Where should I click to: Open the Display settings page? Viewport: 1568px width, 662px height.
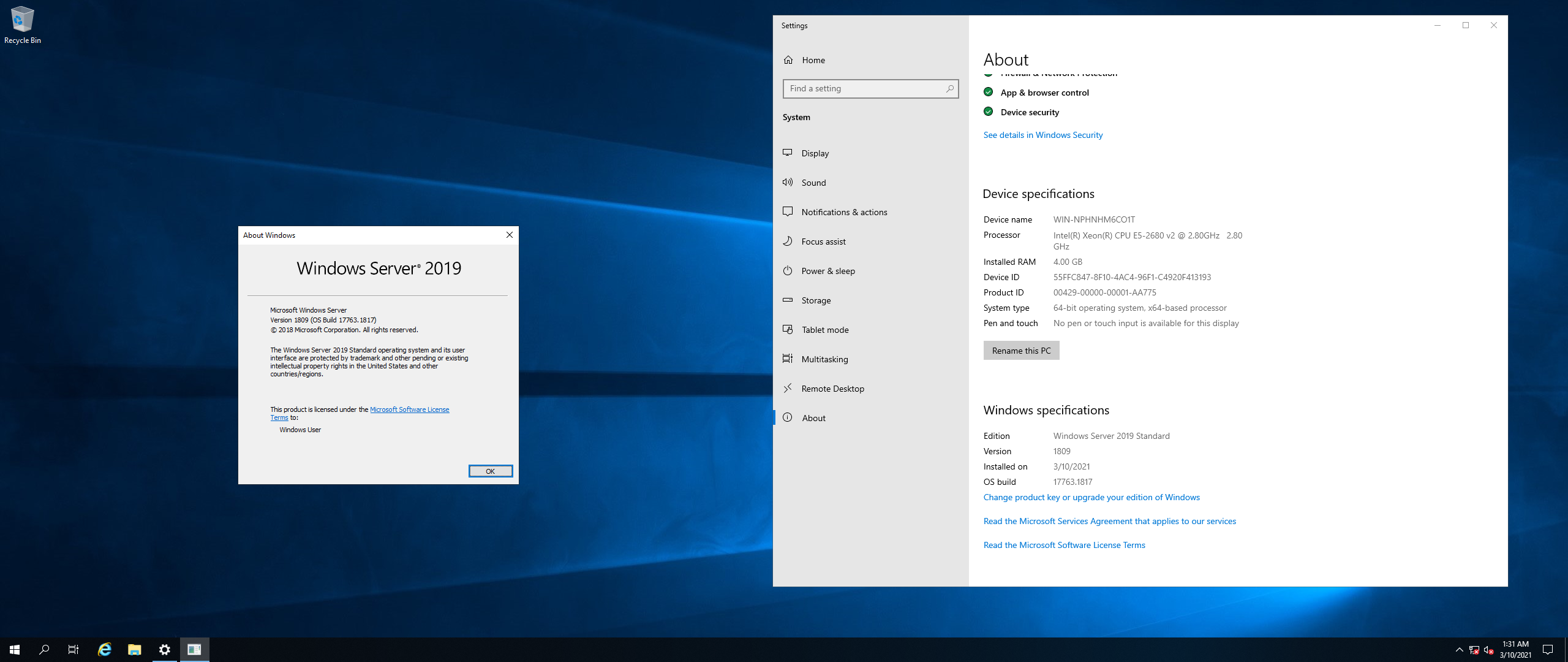815,153
